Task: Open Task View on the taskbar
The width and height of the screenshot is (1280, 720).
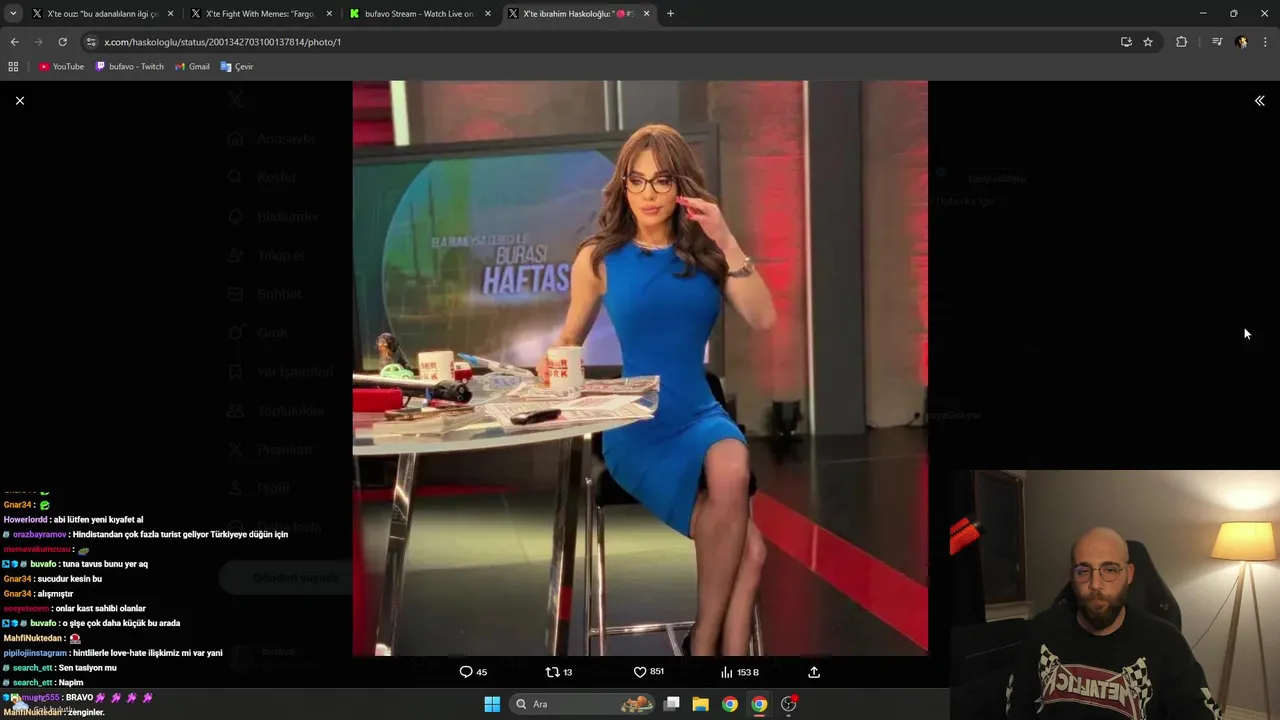Action: click(672, 704)
